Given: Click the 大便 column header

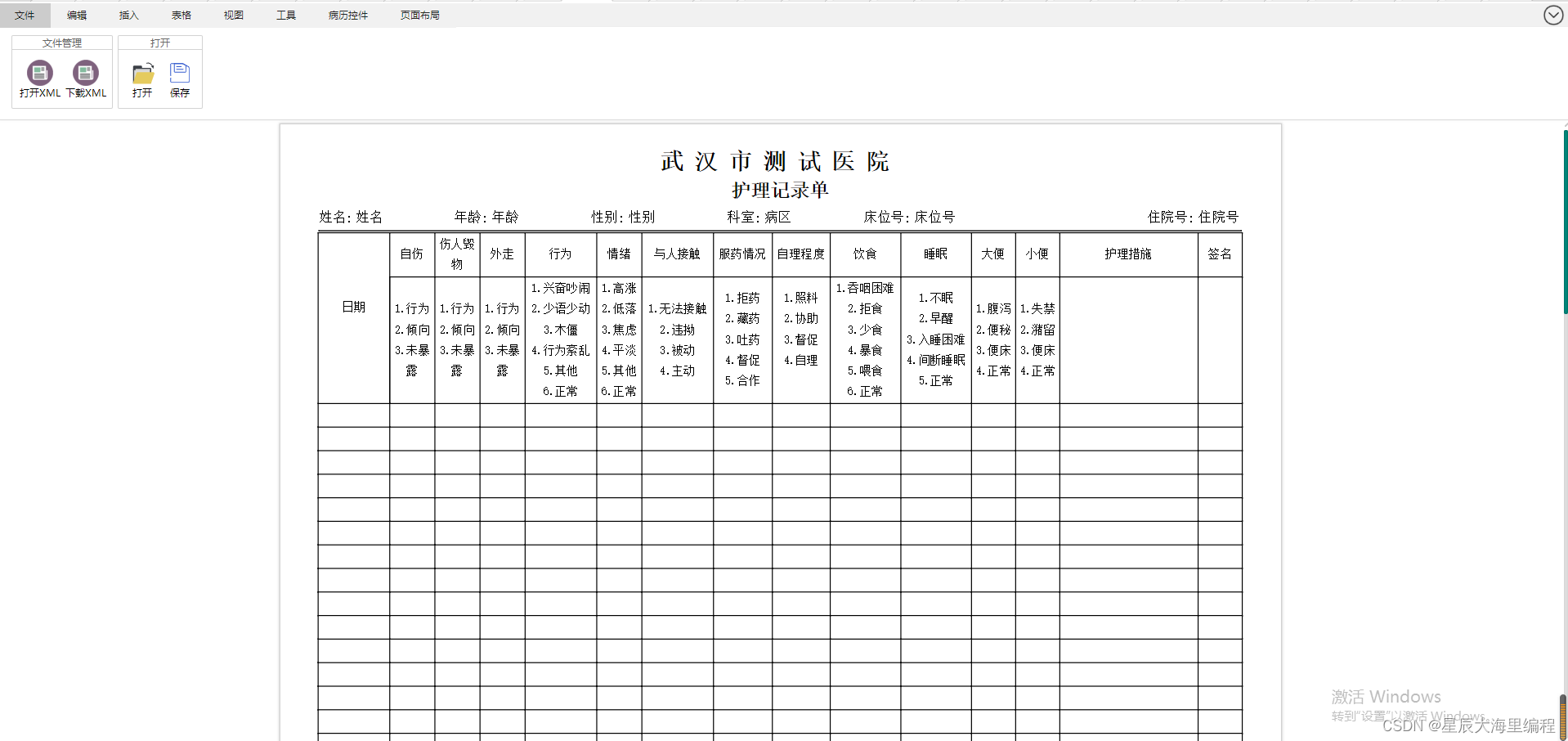Looking at the screenshot, I should tap(993, 254).
